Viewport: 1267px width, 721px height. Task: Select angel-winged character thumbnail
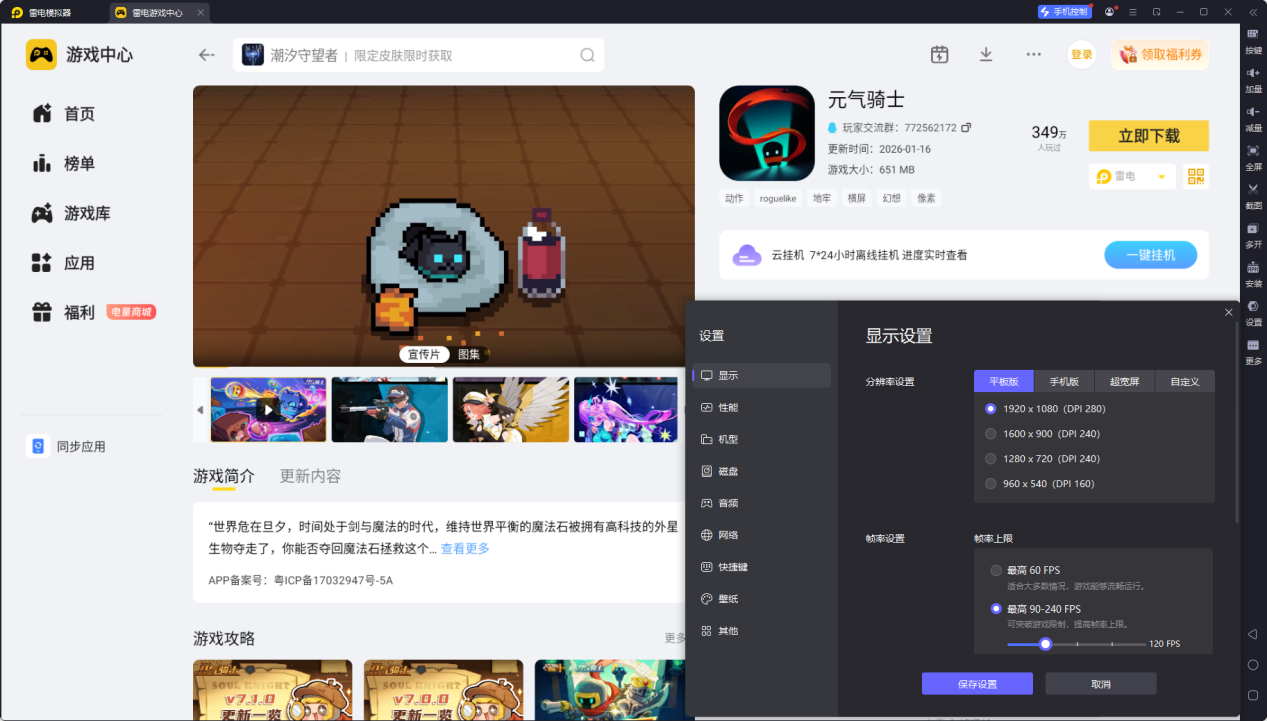pos(511,409)
